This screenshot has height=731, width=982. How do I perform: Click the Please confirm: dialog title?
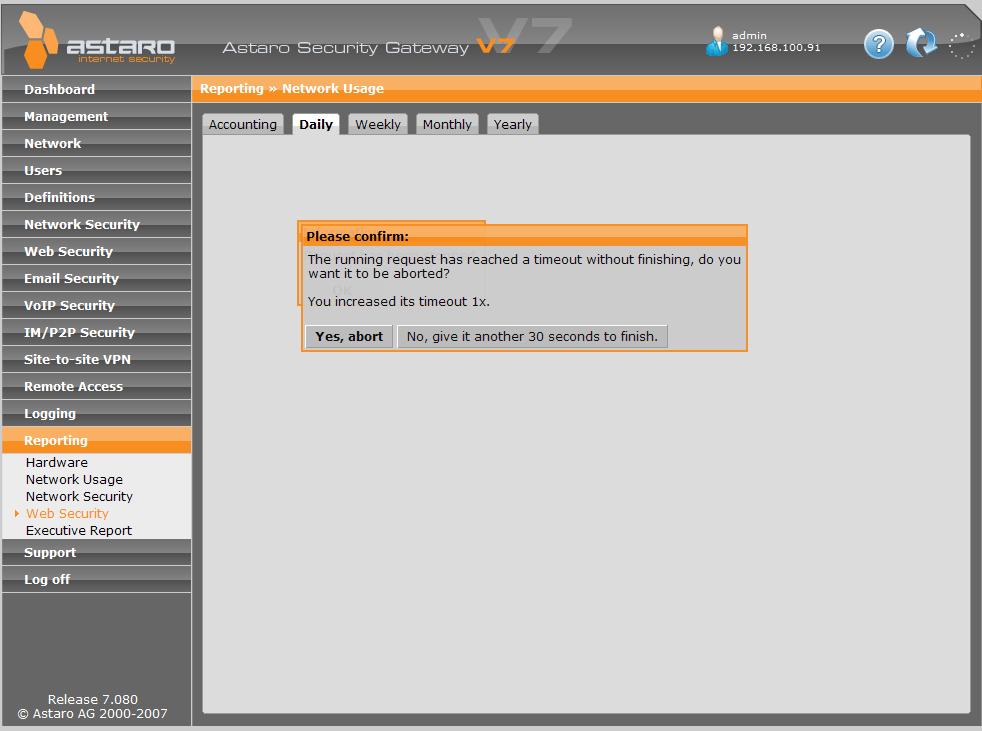coord(357,236)
